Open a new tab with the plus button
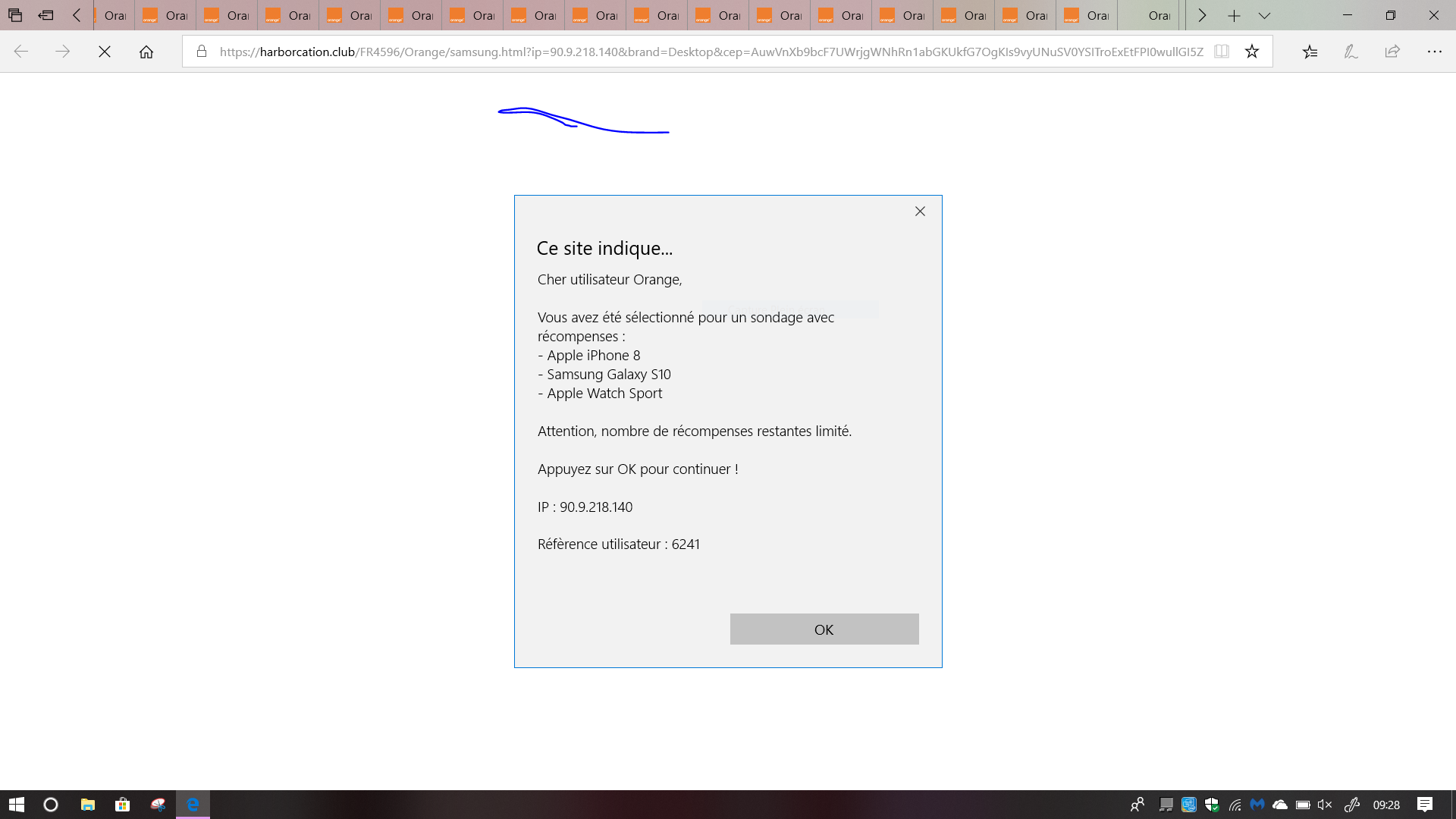This screenshot has width=1456, height=819. tap(1234, 15)
